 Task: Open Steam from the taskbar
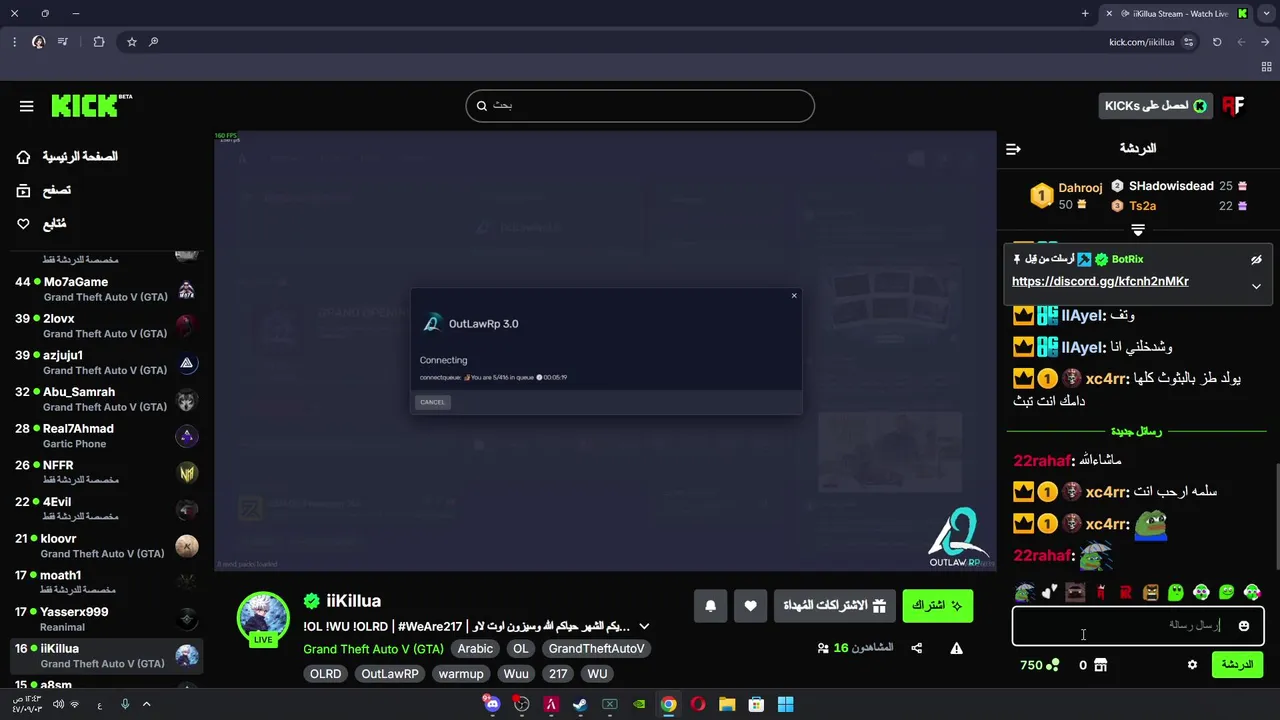click(580, 704)
